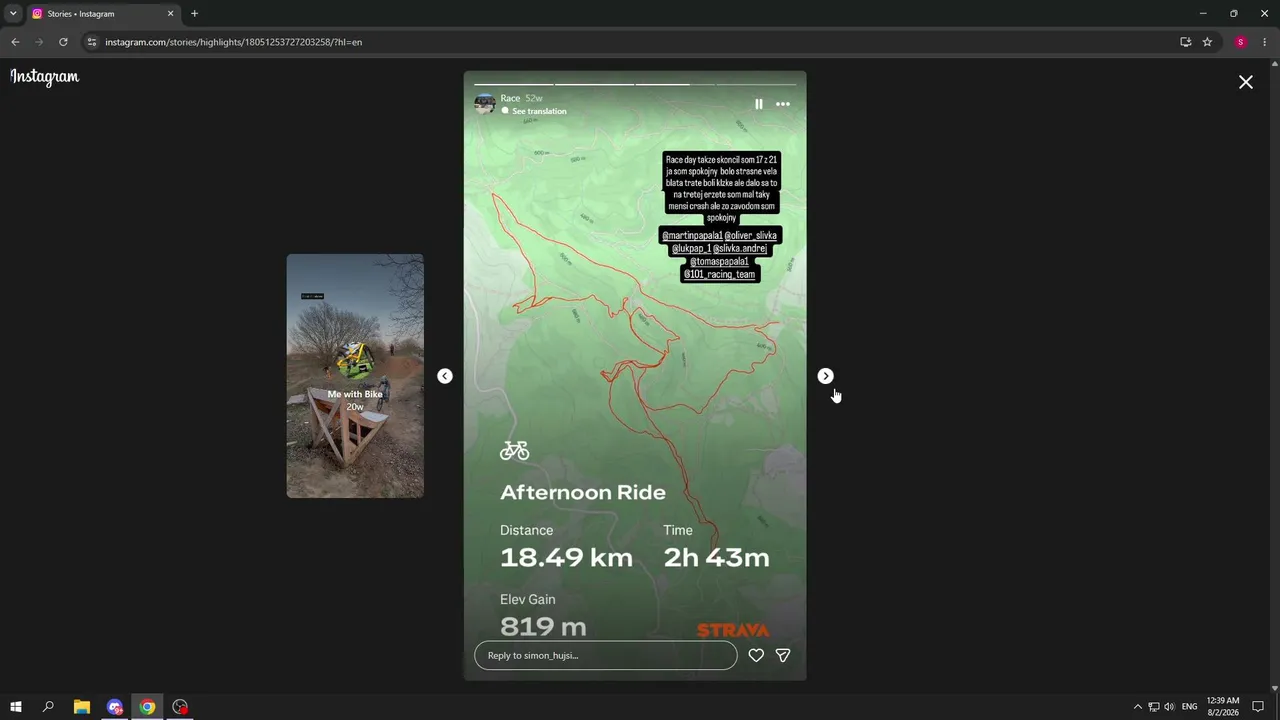Switch ENG input language
The image size is (1280, 720).
(x=1189, y=707)
